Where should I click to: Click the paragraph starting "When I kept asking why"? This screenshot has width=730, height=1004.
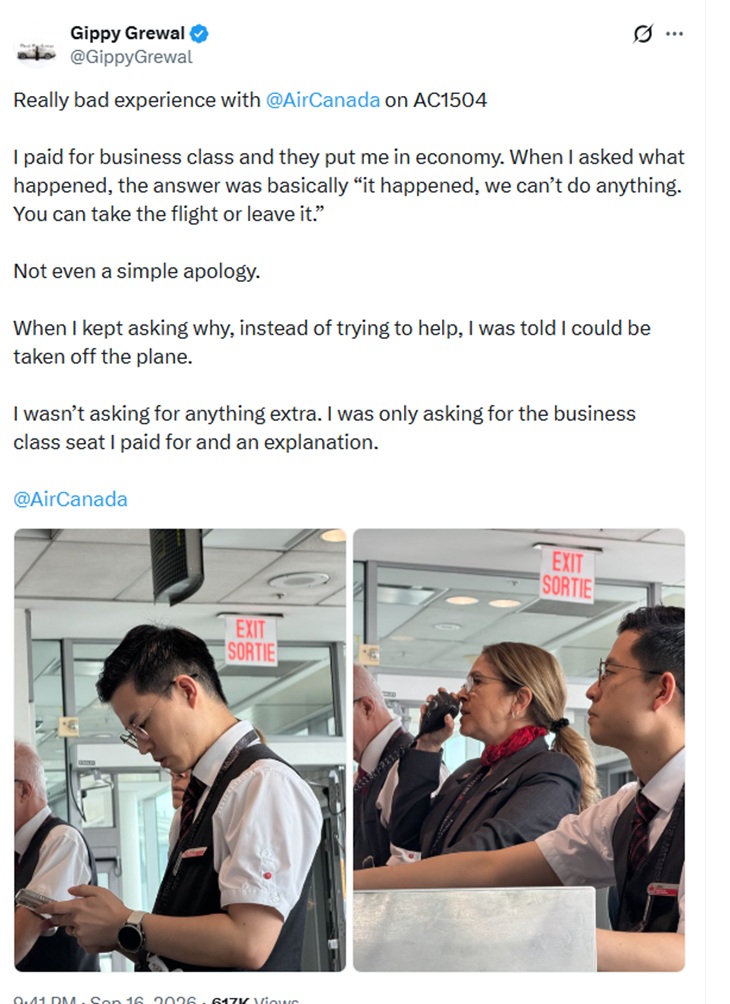(332, 343)
